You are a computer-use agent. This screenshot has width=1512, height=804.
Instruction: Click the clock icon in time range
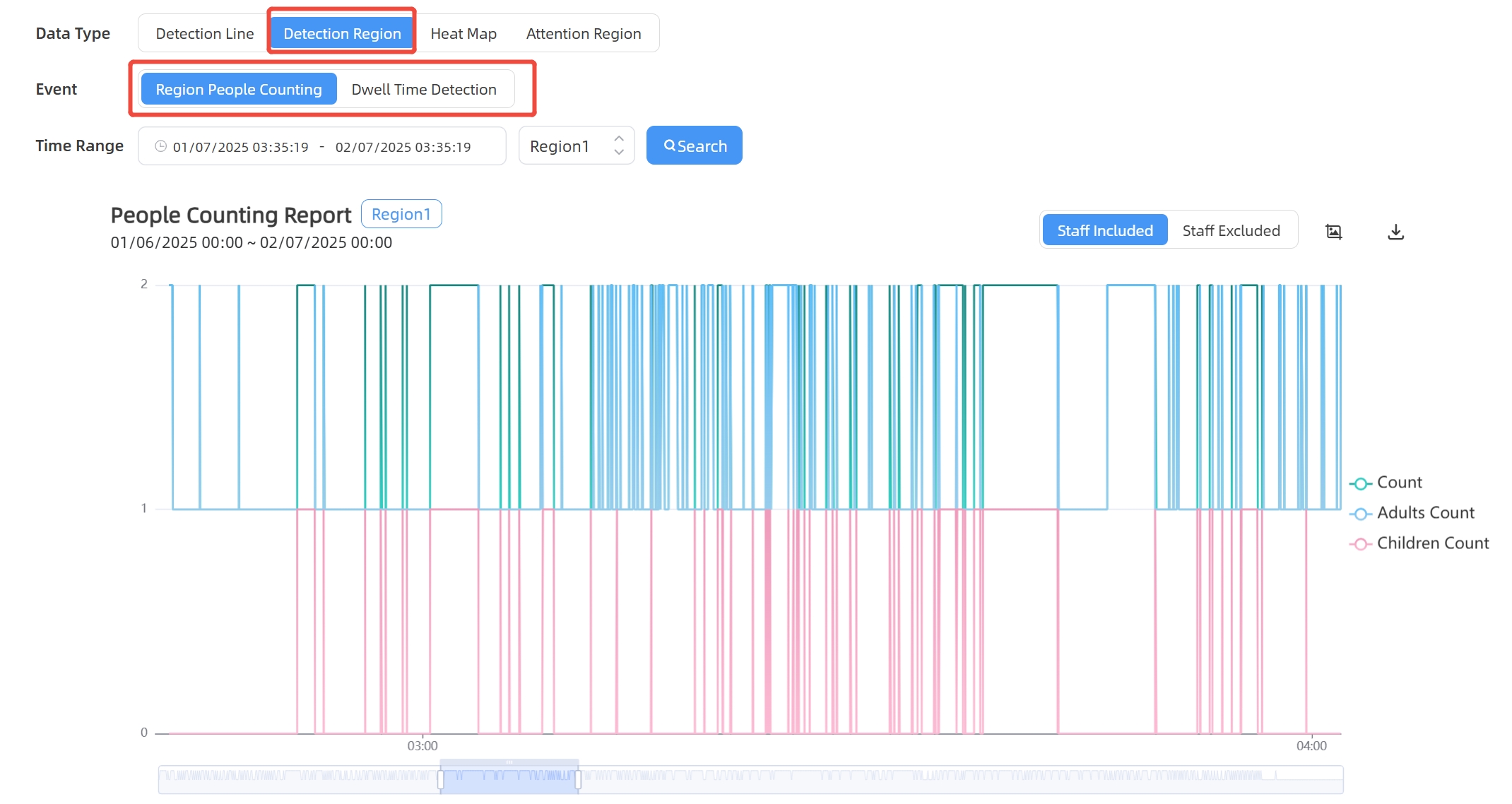161,146
